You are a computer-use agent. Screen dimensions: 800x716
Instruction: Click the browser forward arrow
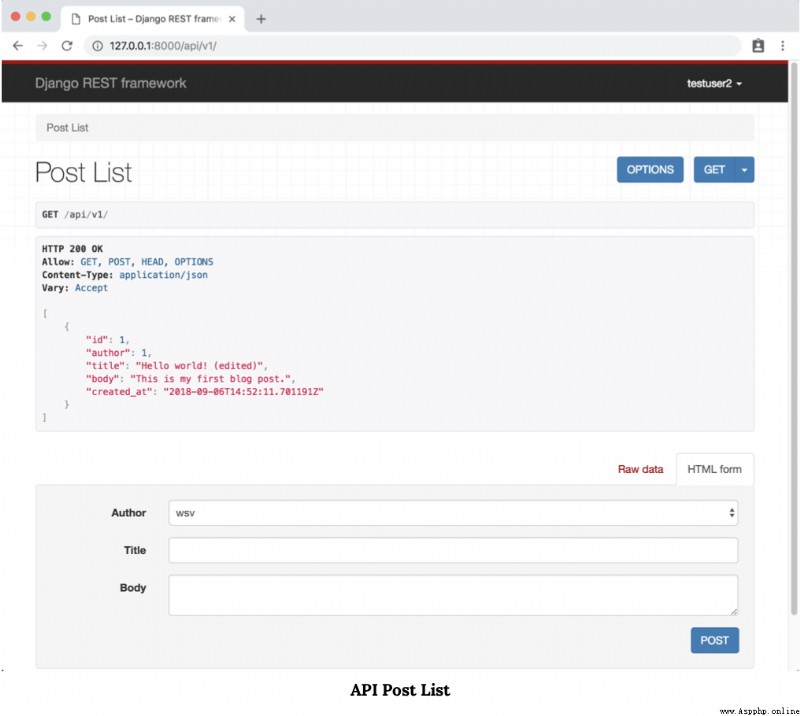click(x=42, y=46)
